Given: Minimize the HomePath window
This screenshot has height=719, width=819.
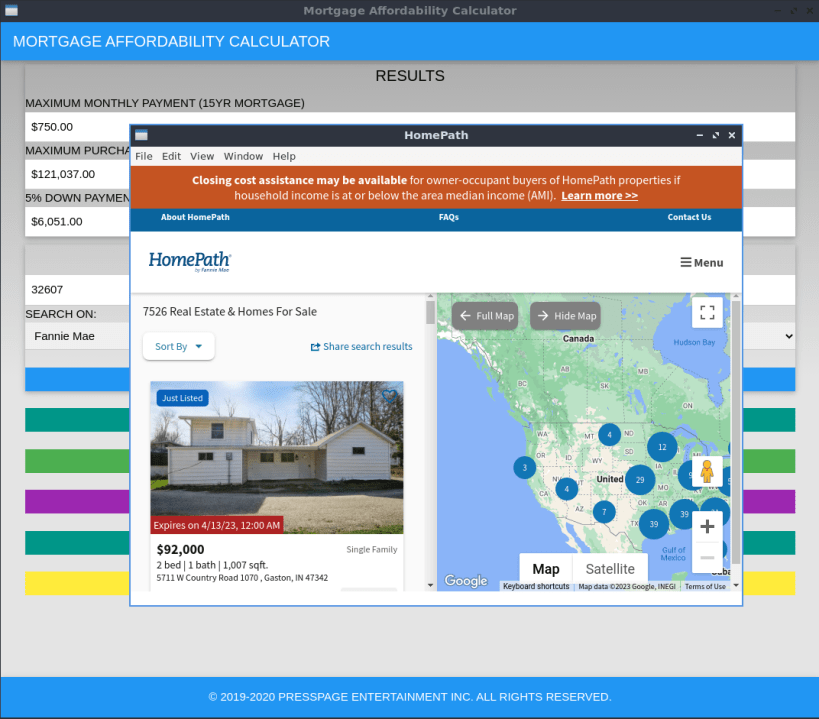Looking at the screenshot, I should click(699, 135).
